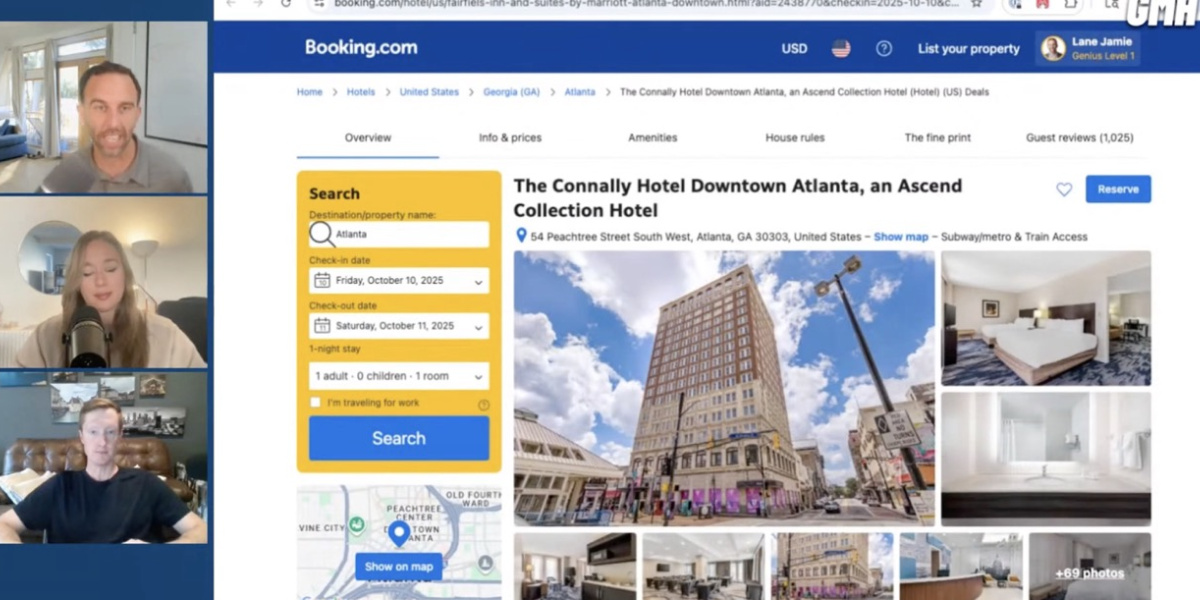This screenshot has width=1200, height=600.
Task: Expand check-out date Saturday, October 11 dropdown
Action: (x=399, y=326)
